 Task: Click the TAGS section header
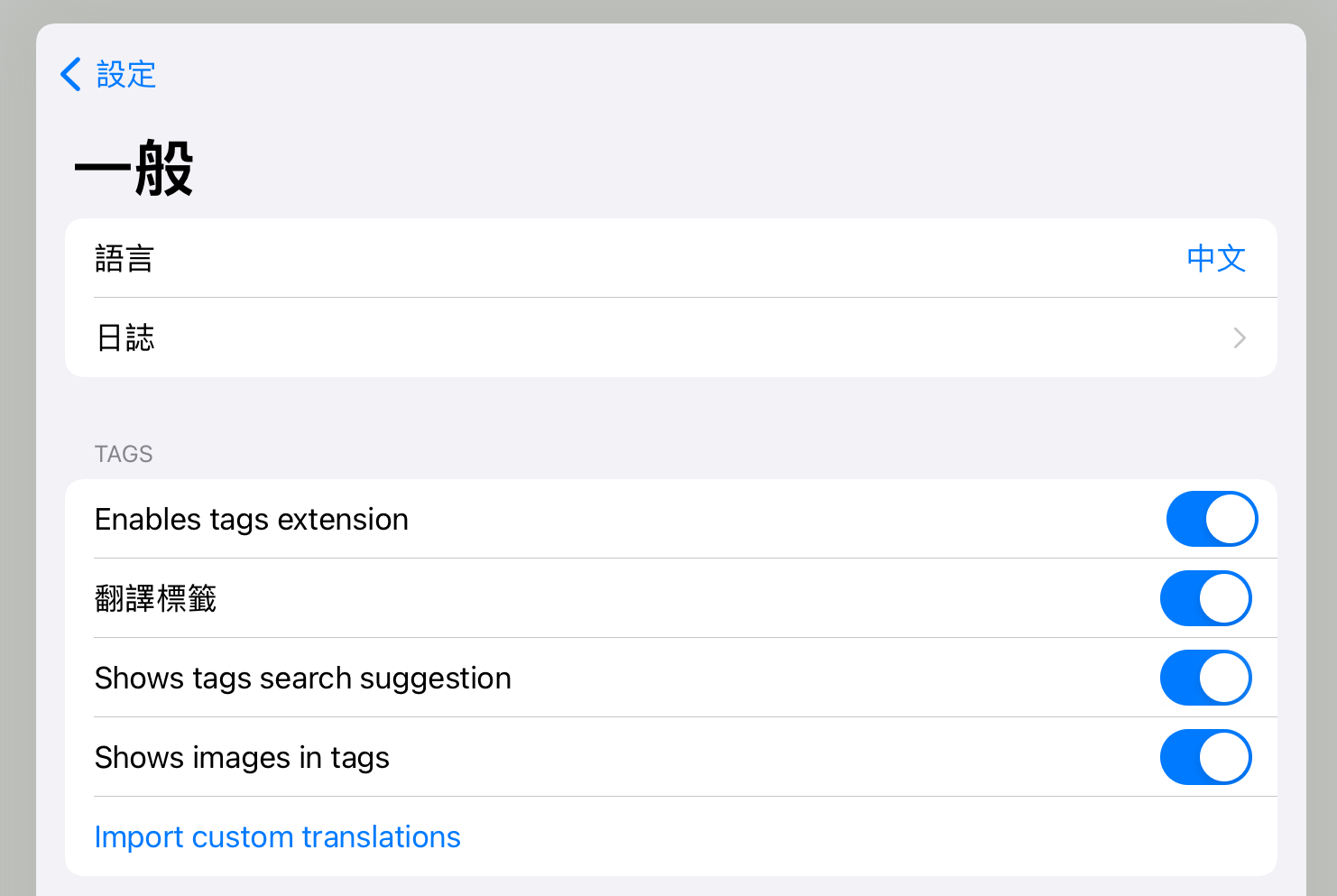(124, 454)
